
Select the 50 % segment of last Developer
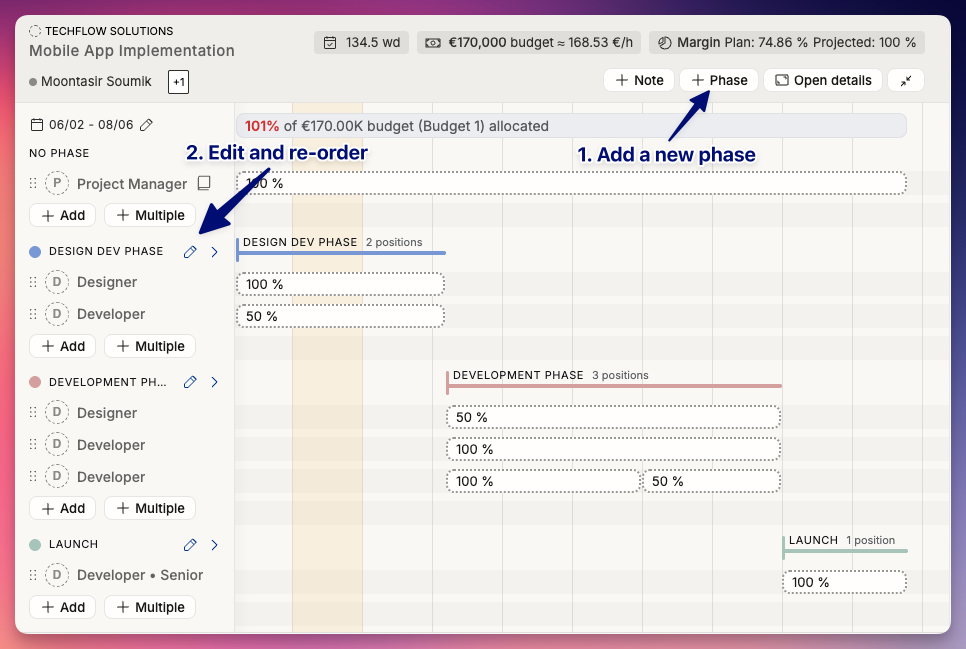(x=712, y=481)
